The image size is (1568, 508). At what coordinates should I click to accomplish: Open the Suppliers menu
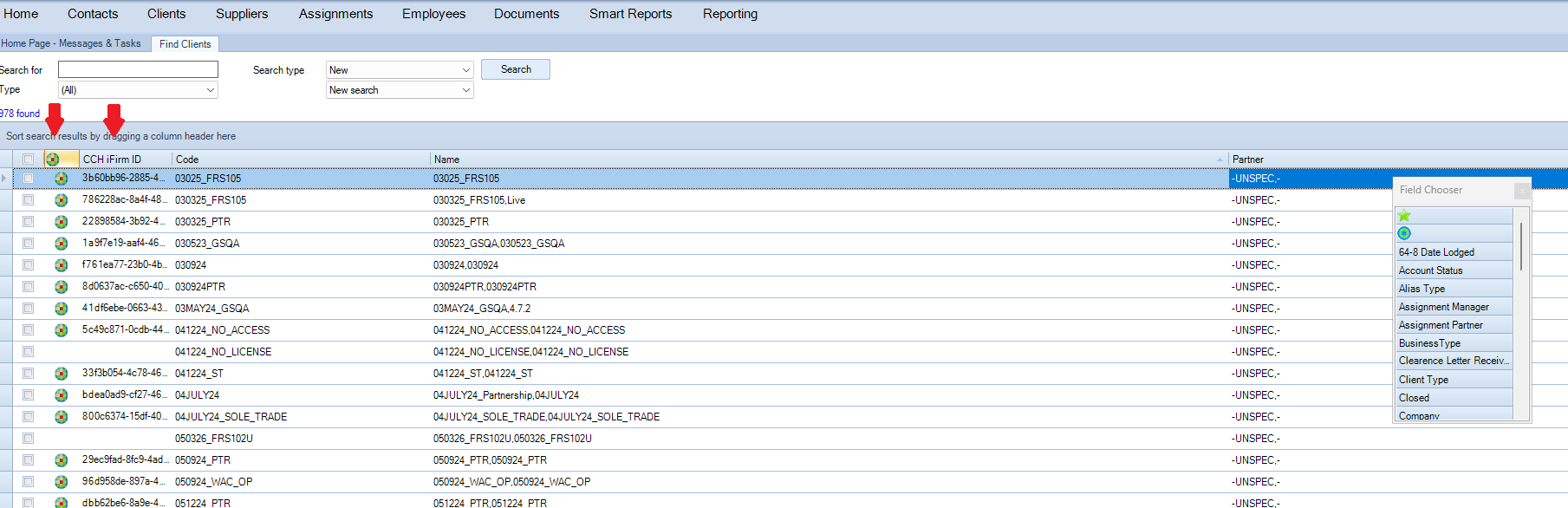(x=242, y=14)
